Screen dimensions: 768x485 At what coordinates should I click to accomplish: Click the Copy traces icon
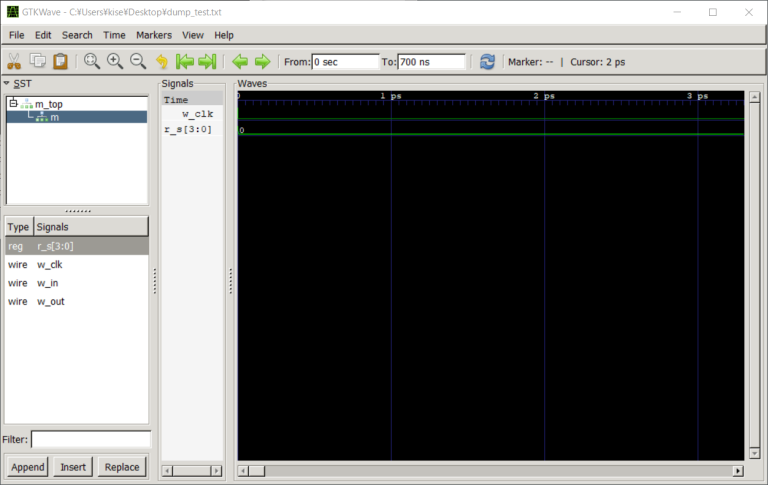click(38, 62)
